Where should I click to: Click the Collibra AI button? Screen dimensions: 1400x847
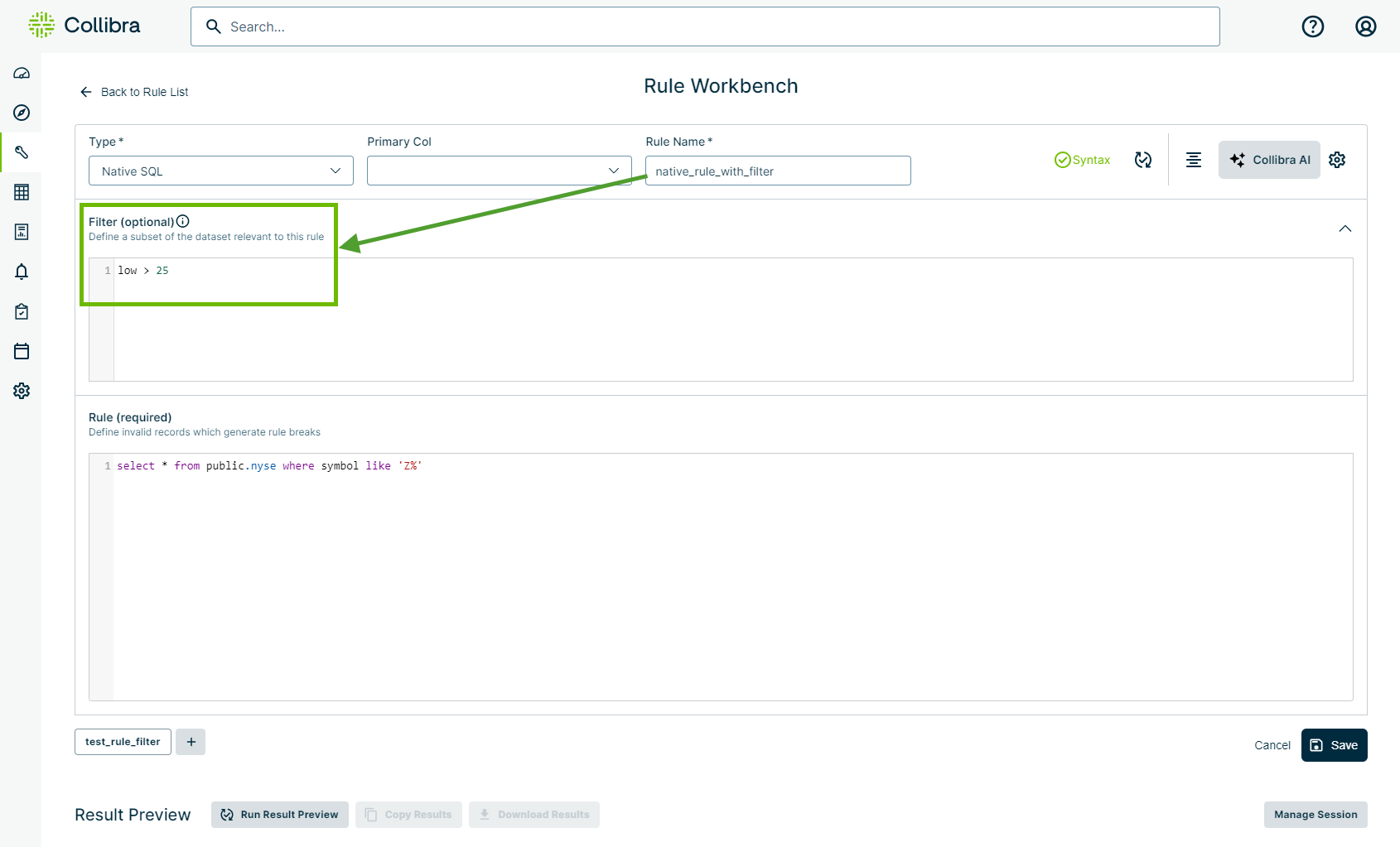coord(1269,160)
